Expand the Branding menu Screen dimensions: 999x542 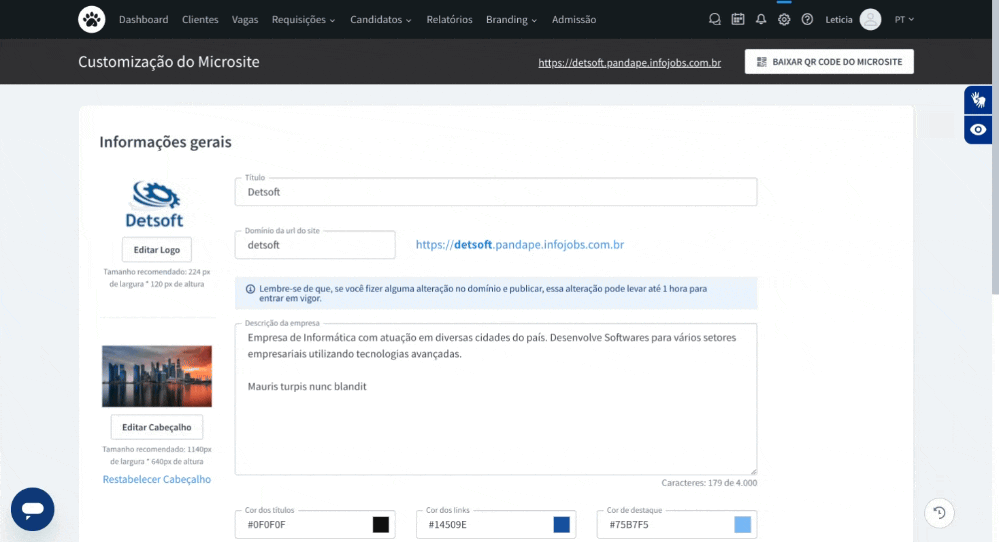511,20
